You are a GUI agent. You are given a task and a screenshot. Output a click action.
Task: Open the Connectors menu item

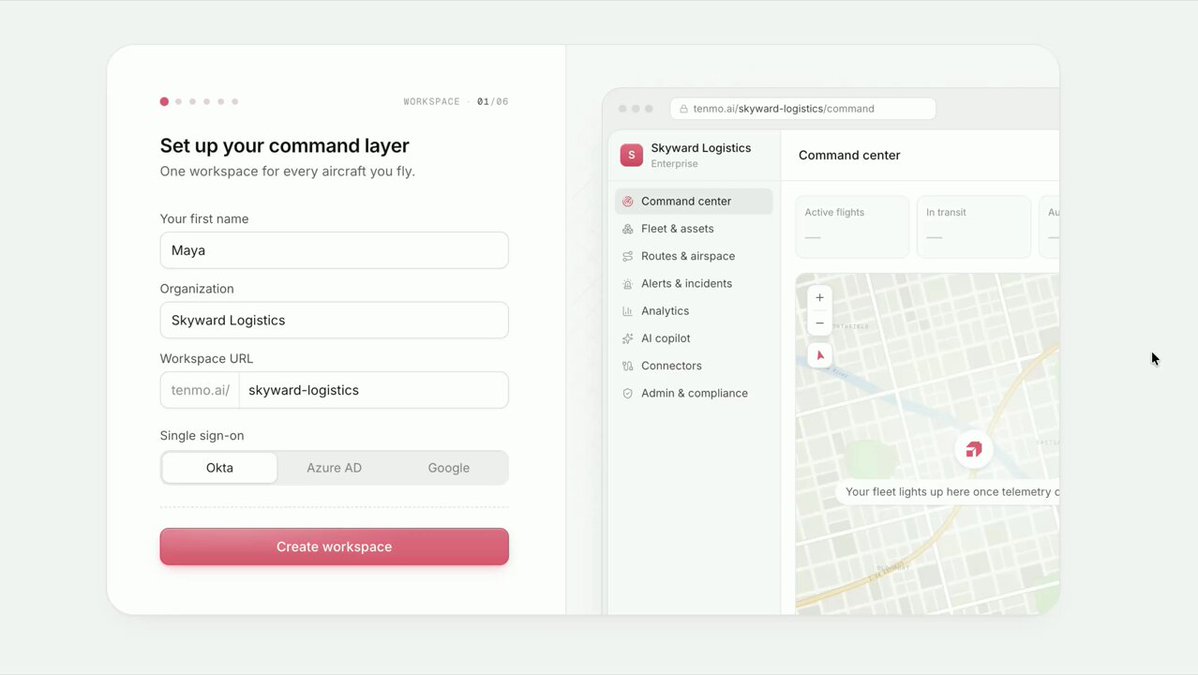pyautogui.click(x=694, y=366)
